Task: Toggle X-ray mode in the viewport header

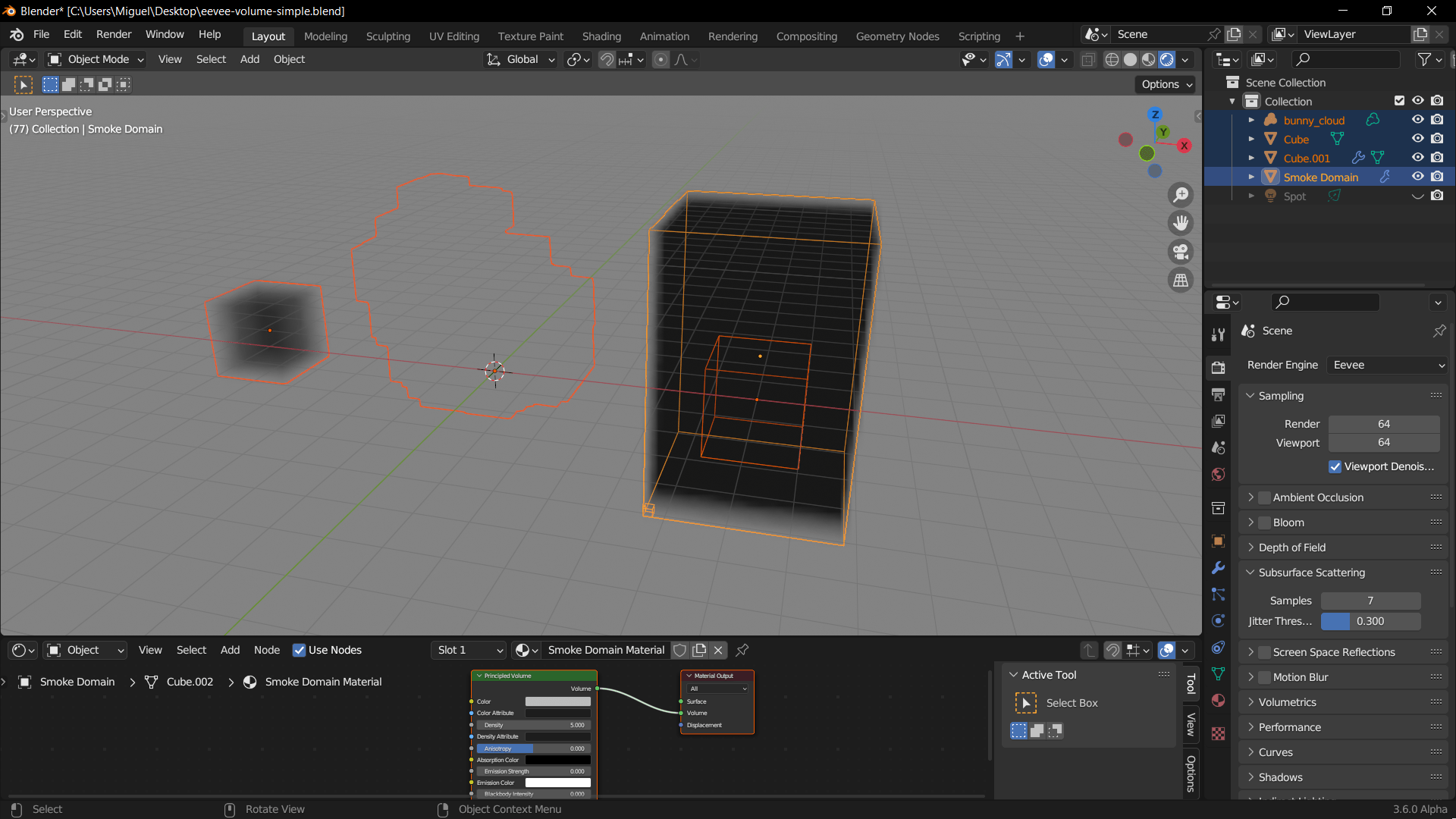Action: point(1089,59)
